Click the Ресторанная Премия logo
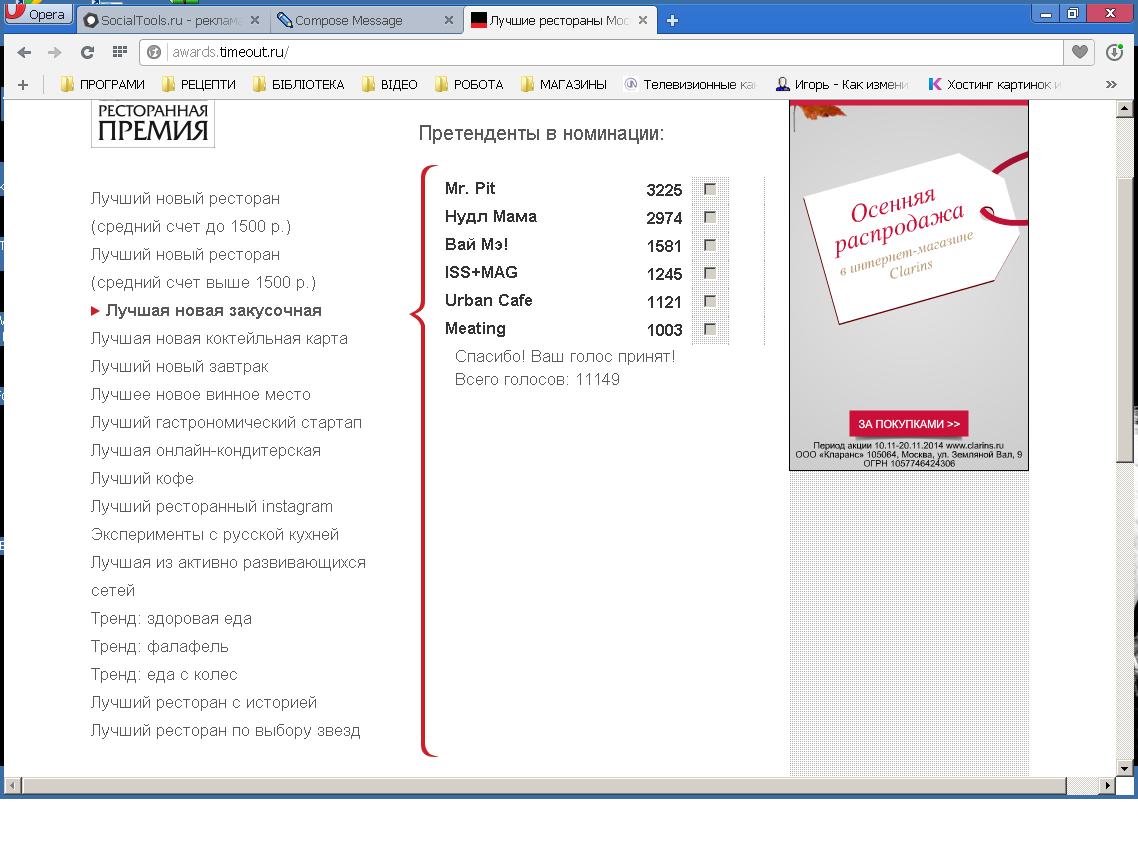The width and height of the screenshot is (1138, 857). pos(152,123)
